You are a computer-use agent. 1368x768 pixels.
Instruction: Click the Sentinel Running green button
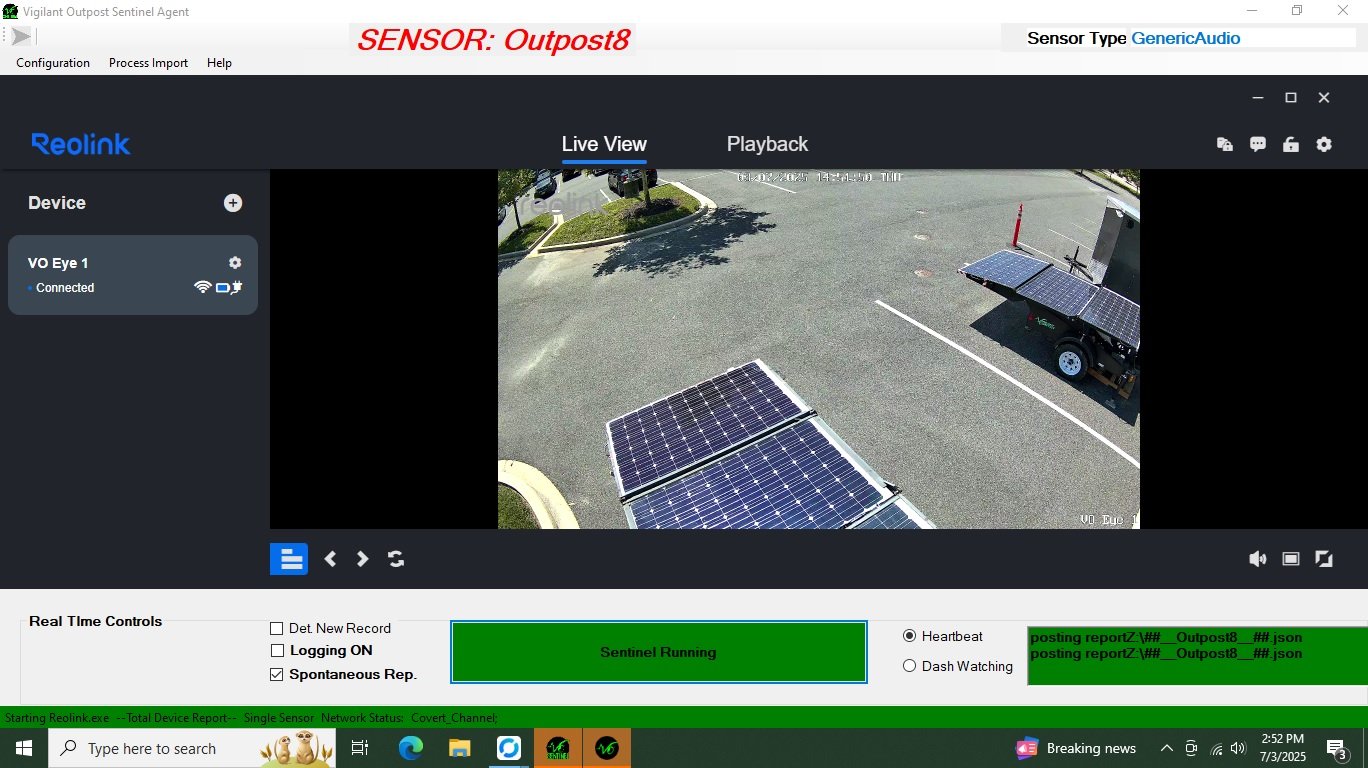[658, 652]
